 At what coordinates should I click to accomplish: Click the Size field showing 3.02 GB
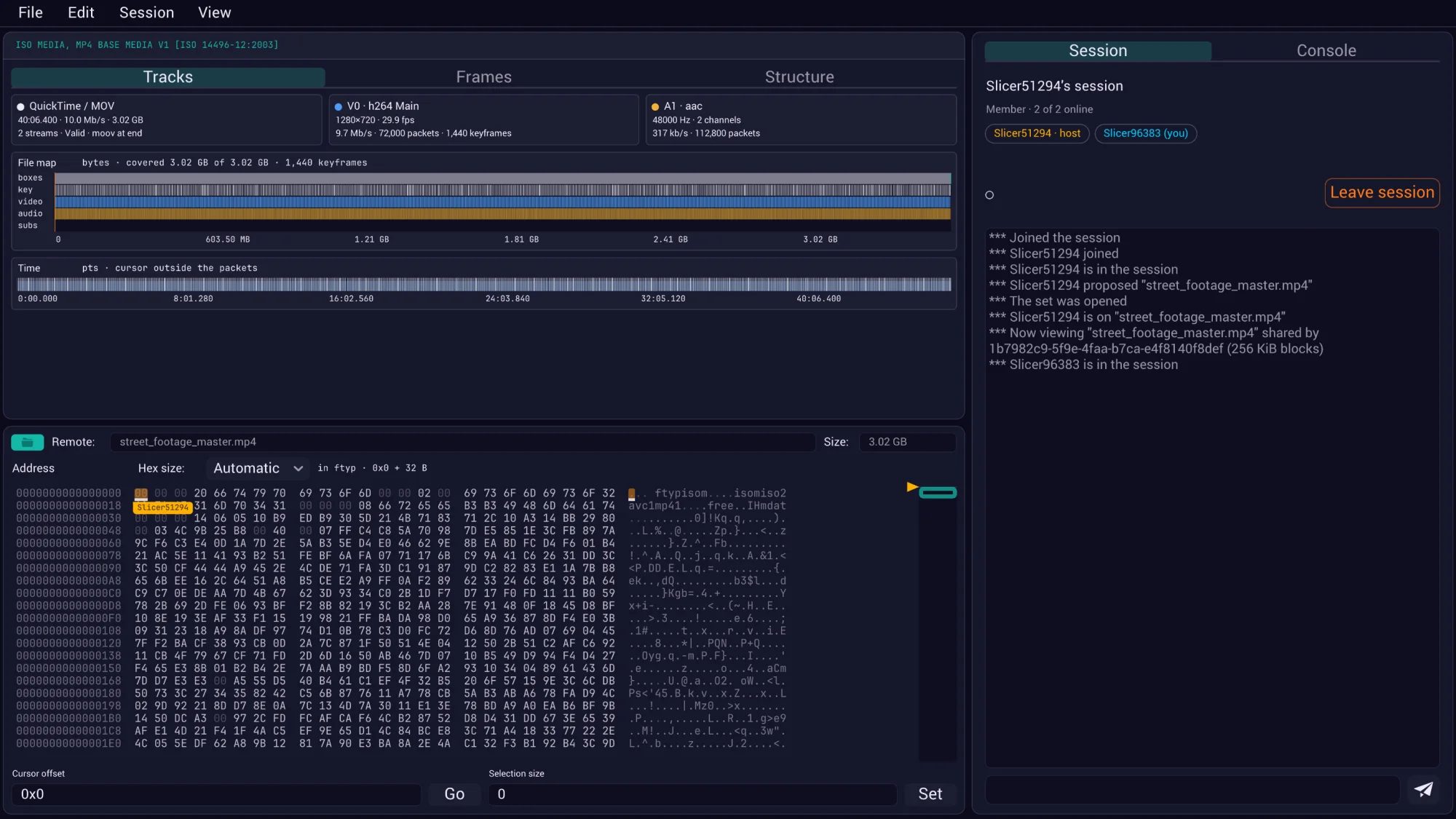(x=907, y=442)
